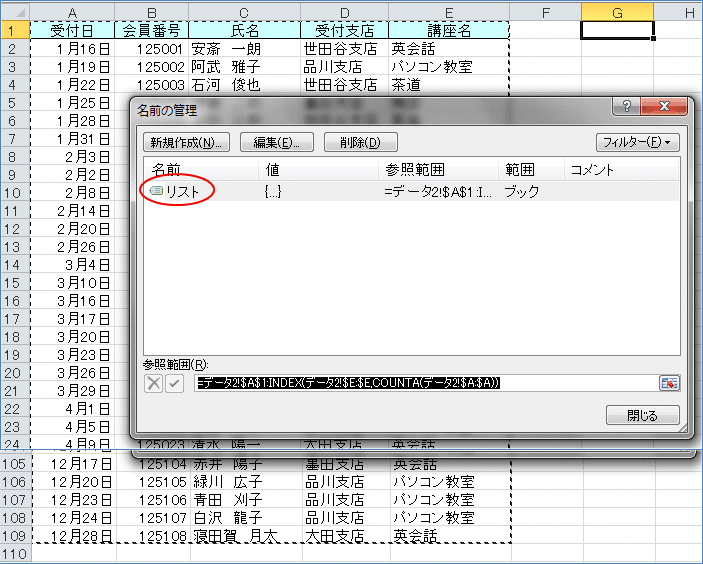Select column B header in the spreadsheet
Viewport: 703px width, 564px height.
click(152, 12)
